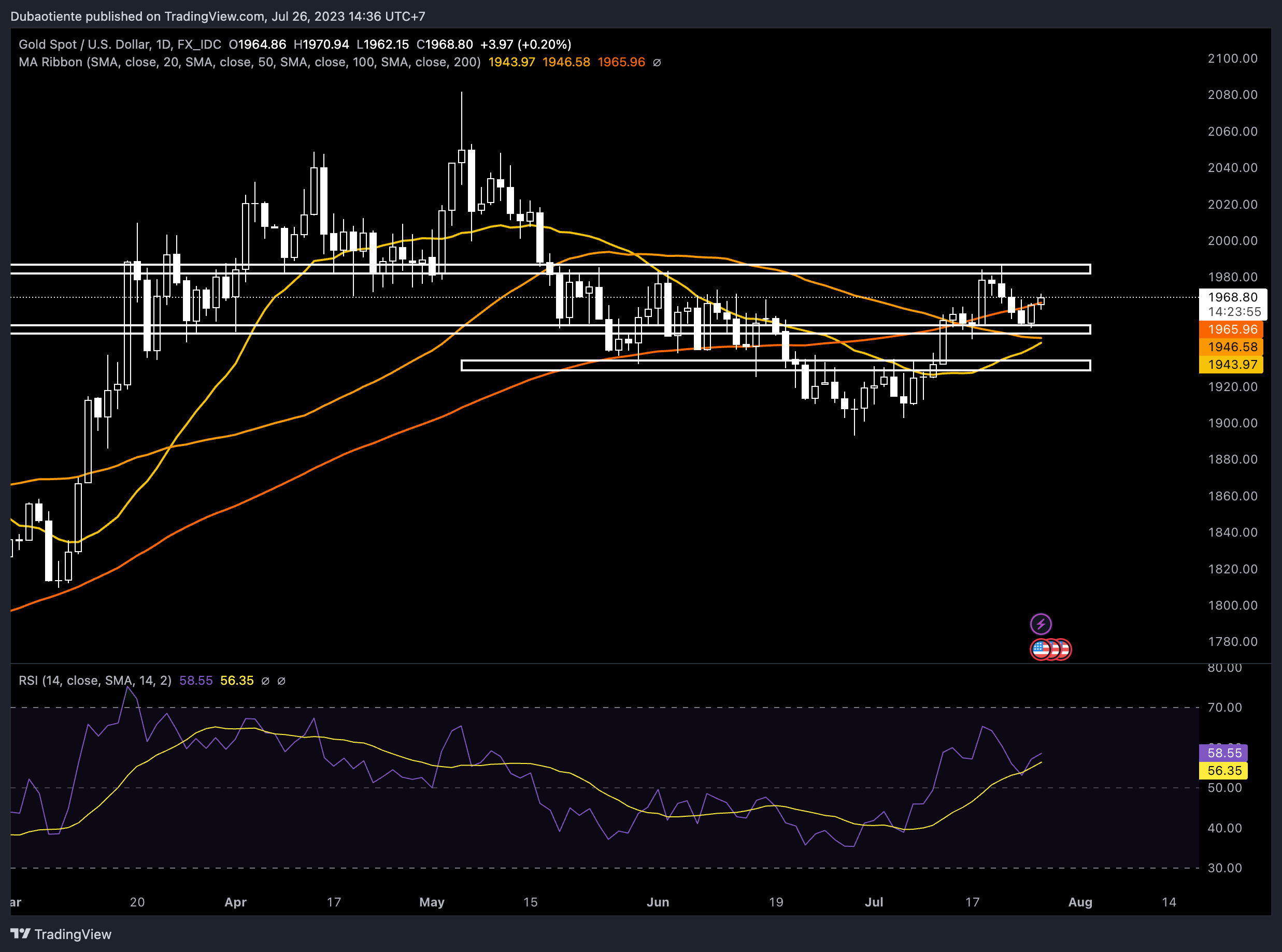Click the 1946.58 price axis label

[1231, 347]
